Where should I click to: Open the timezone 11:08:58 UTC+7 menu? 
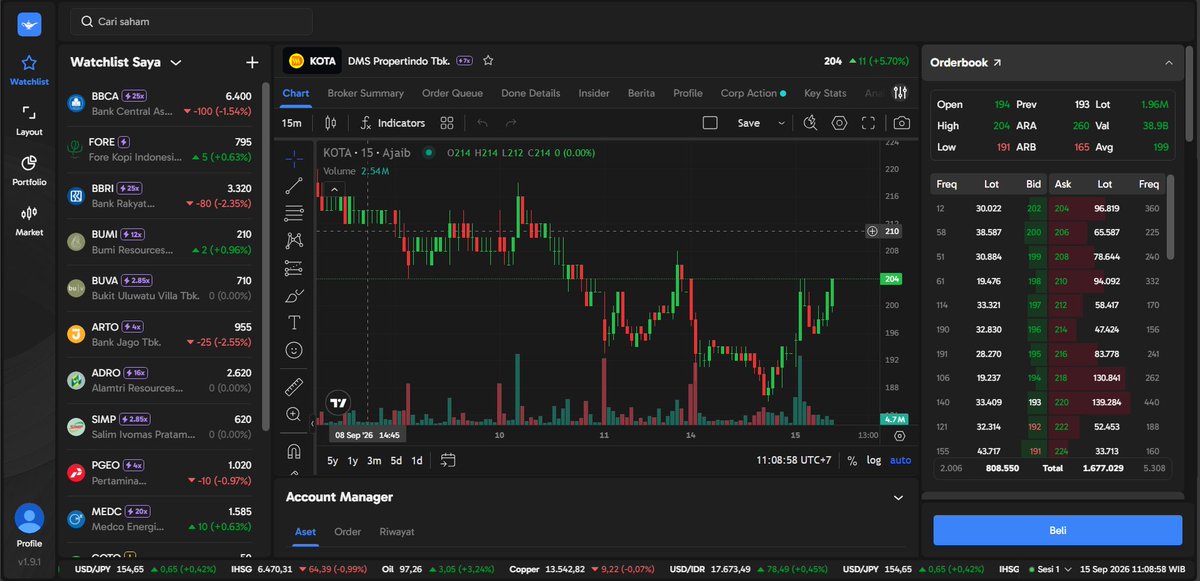(x=795, y=460)
